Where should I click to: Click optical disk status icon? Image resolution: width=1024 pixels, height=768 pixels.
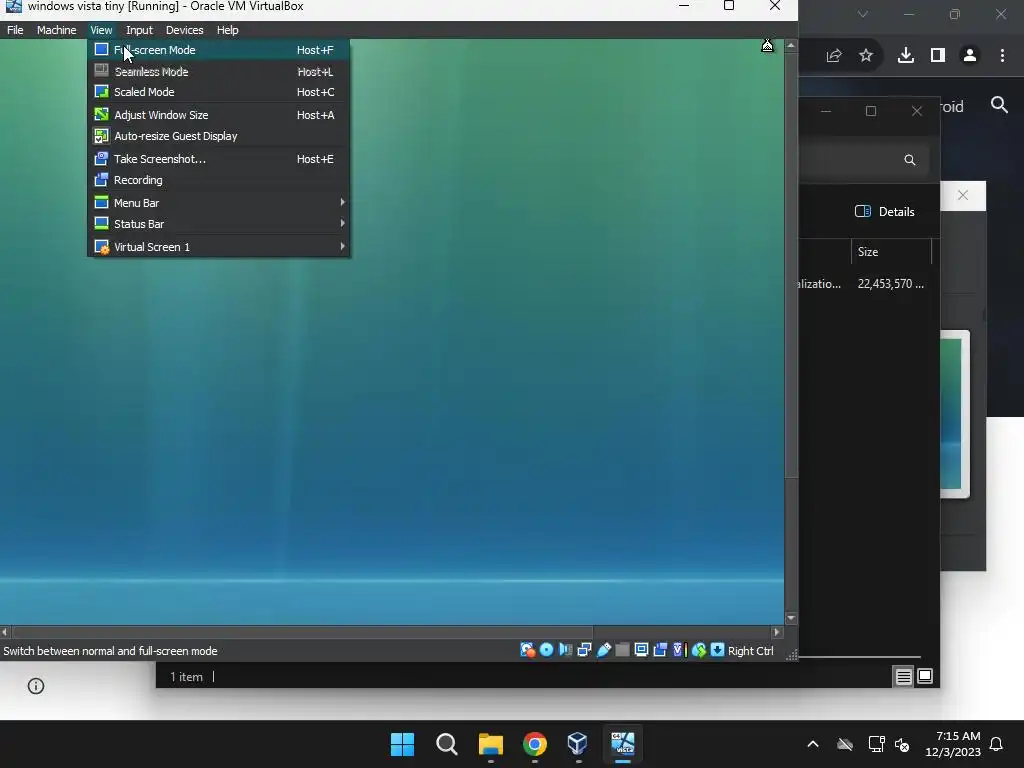(547, 650)
